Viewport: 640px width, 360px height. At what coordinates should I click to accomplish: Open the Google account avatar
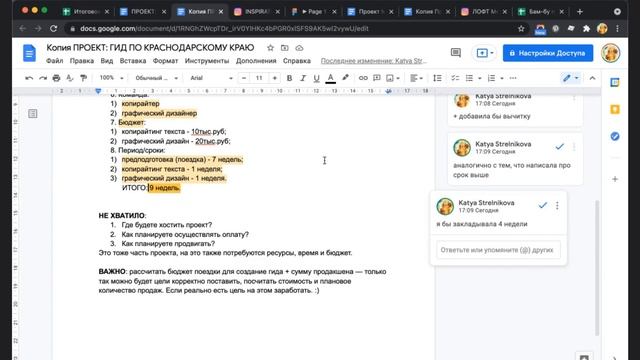(x=611, y=53)
